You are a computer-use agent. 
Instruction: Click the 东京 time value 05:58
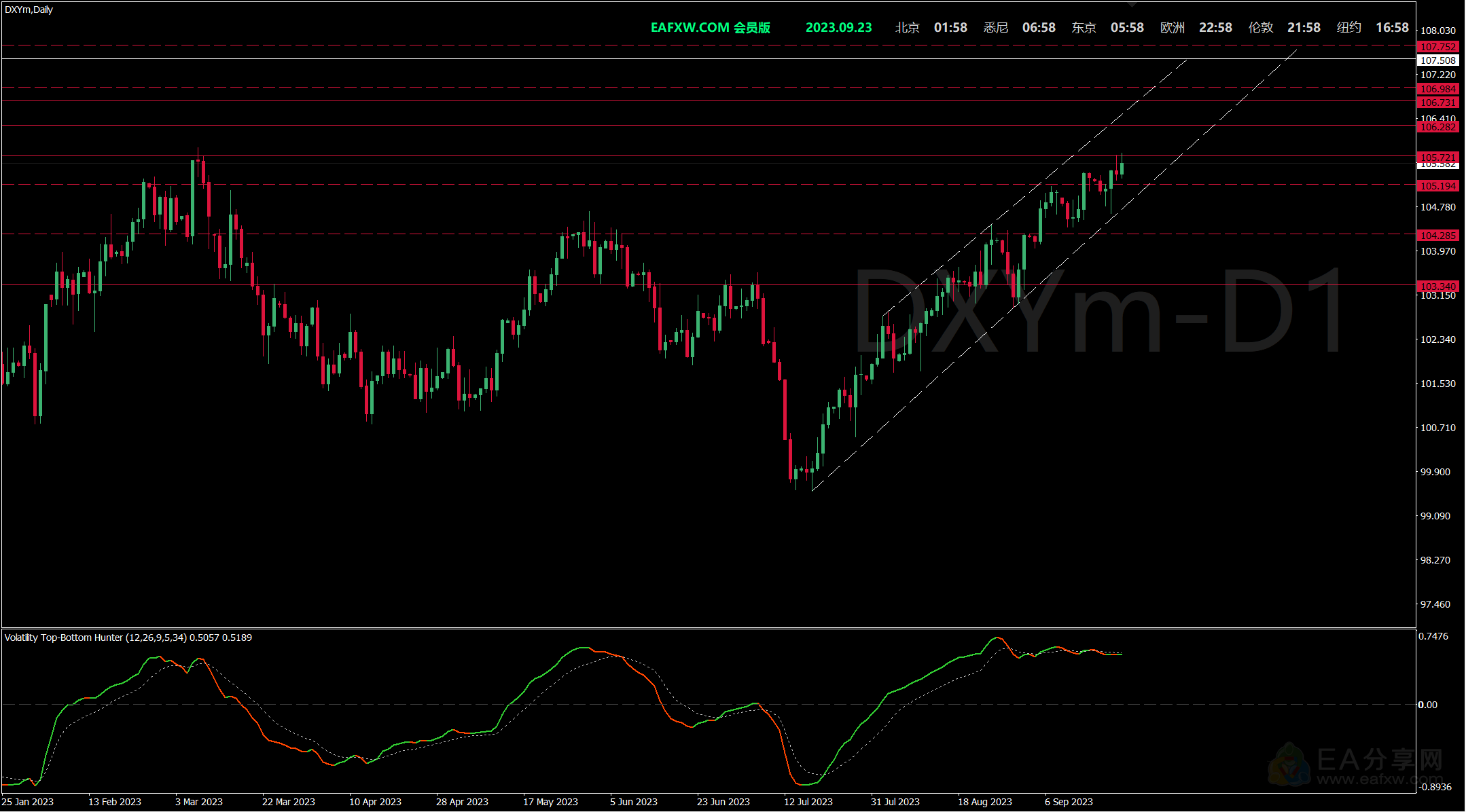(1127, 28)
